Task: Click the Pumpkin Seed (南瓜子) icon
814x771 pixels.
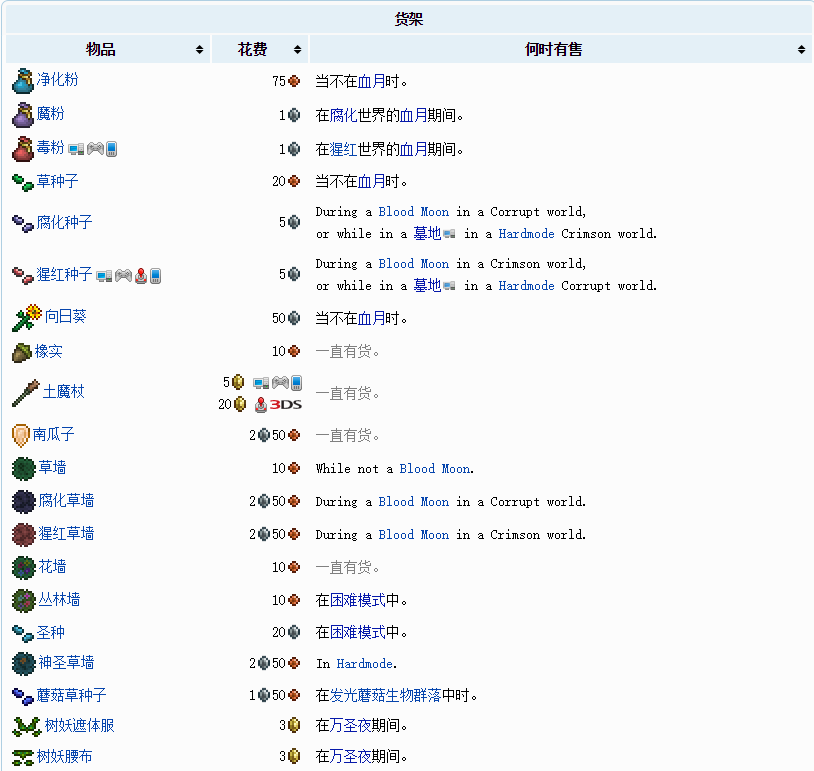Action: pyautogui.click(x=21, y=435)
